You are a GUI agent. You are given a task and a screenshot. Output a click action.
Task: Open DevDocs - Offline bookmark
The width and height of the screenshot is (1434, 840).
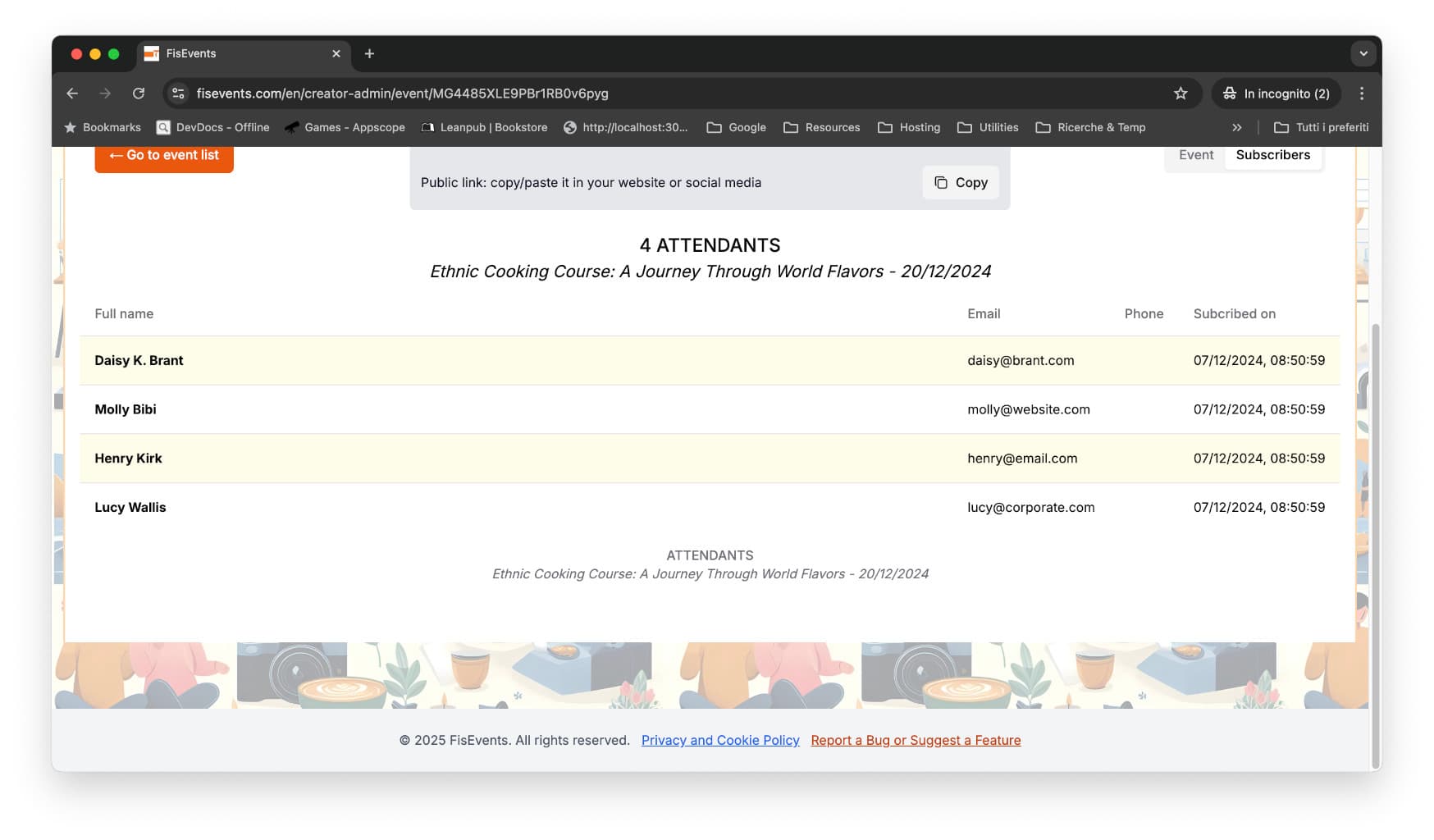coord(213,127)
